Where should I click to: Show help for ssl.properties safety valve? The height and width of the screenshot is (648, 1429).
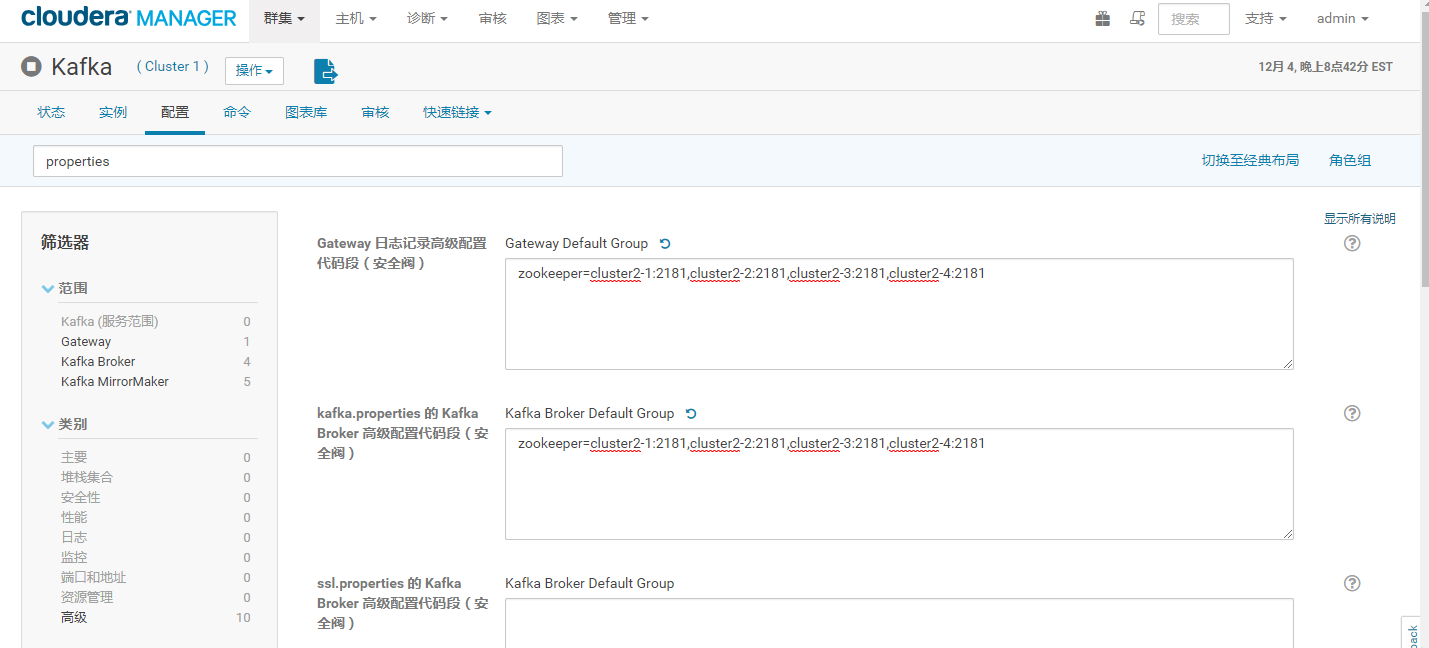[x=1352, y=583]
